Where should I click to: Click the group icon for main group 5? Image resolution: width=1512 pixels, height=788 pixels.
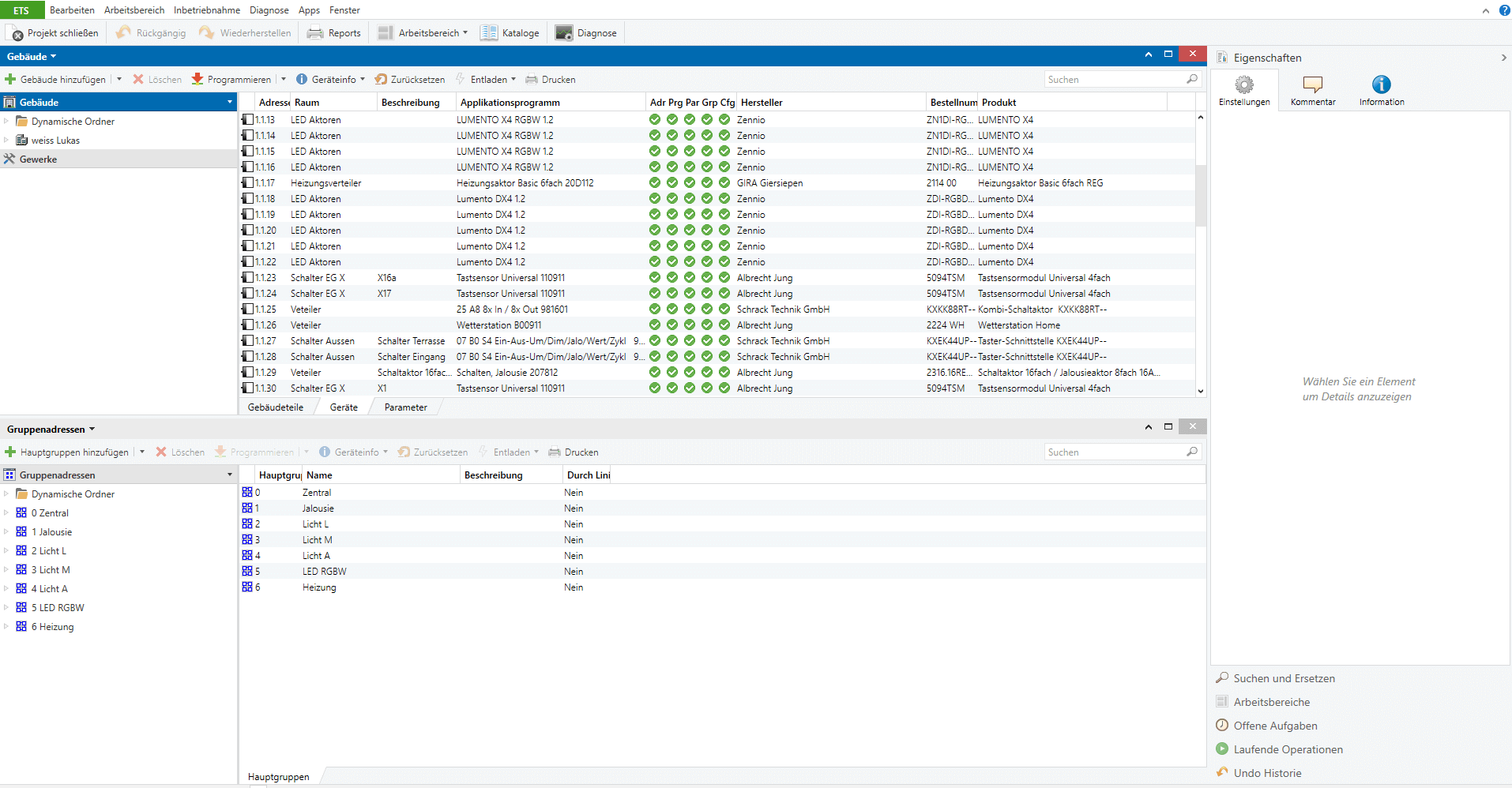click(247, 572)
